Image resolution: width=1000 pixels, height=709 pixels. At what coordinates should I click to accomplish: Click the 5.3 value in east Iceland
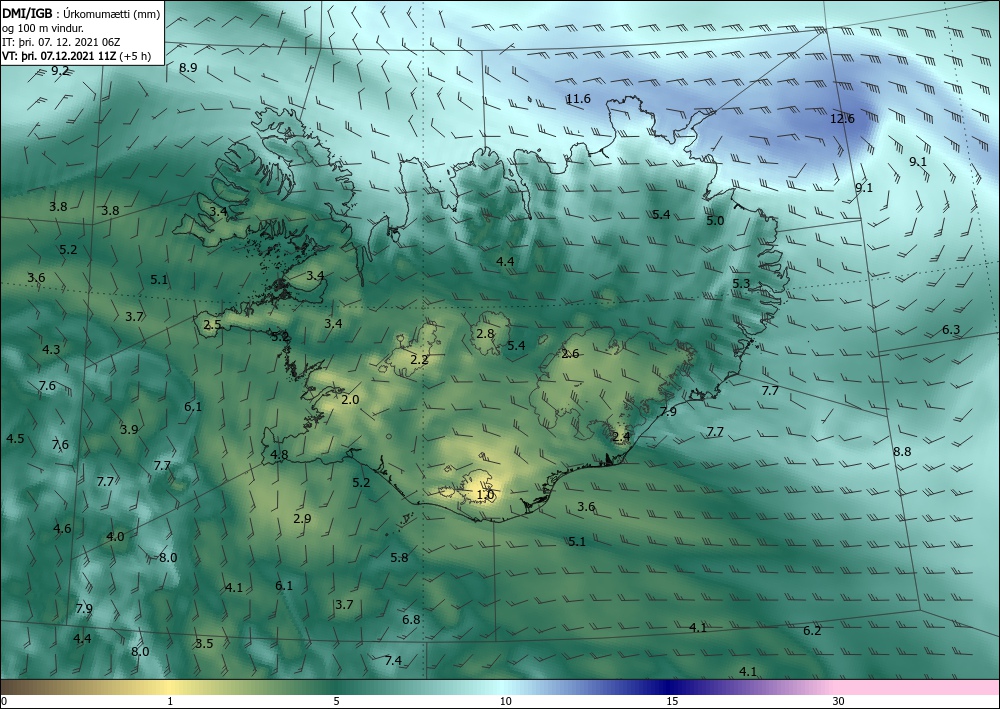[740, 284]
